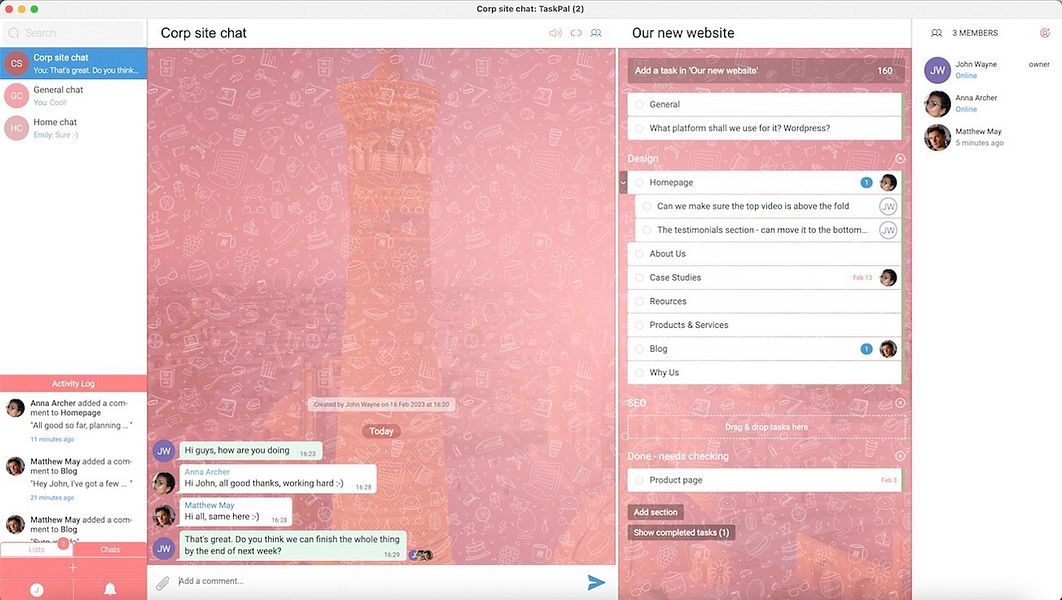Show completed tasks

point(680,532)
